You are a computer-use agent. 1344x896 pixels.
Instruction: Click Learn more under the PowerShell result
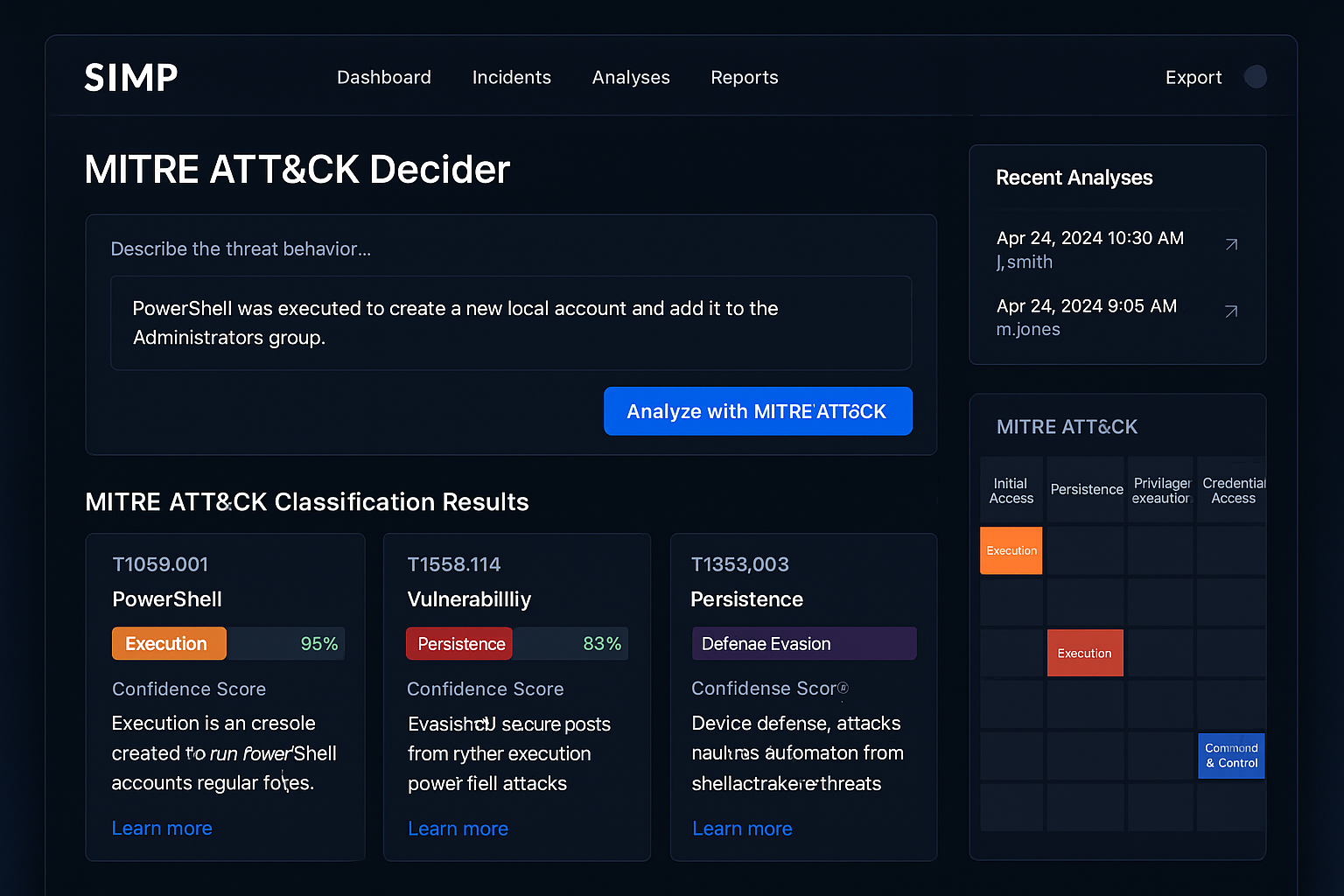[162, 828]
